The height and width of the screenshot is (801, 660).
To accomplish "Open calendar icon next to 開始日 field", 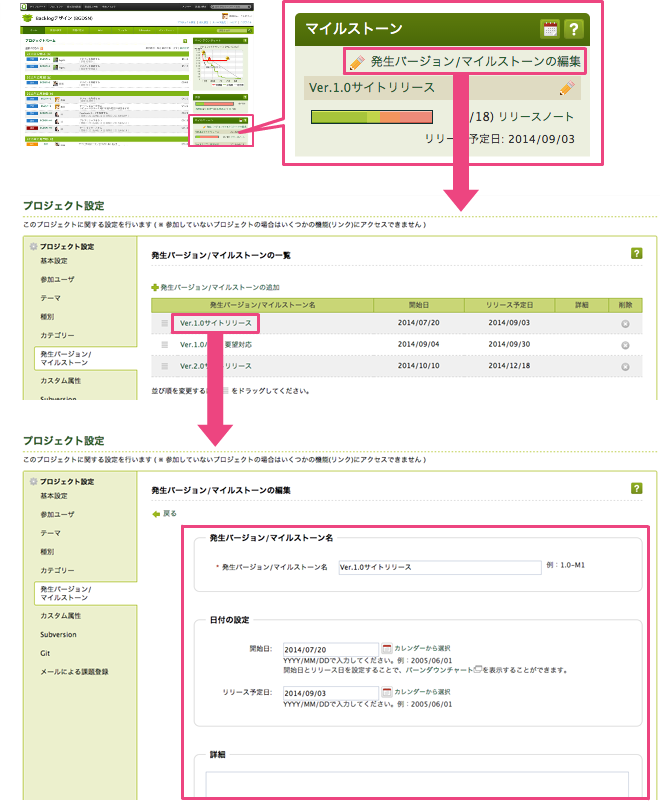I will [387, 648].
